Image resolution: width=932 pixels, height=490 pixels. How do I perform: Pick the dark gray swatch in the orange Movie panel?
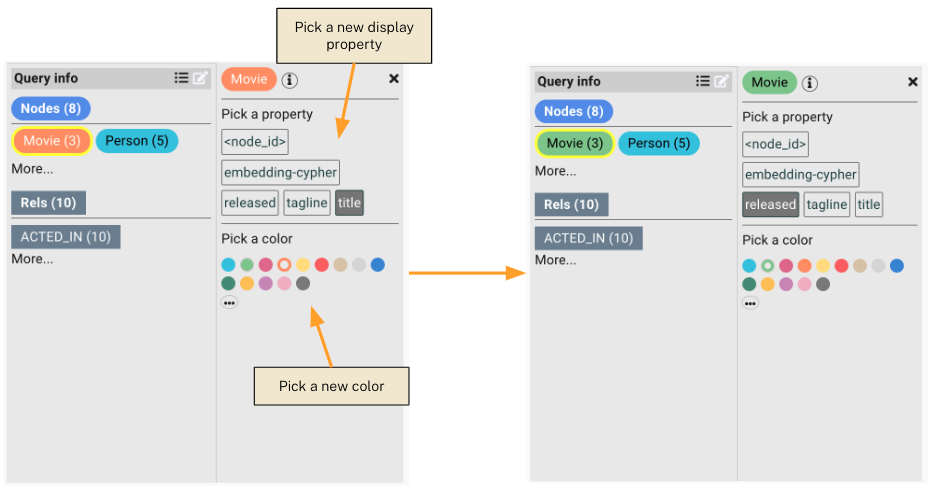click(303, 284)
